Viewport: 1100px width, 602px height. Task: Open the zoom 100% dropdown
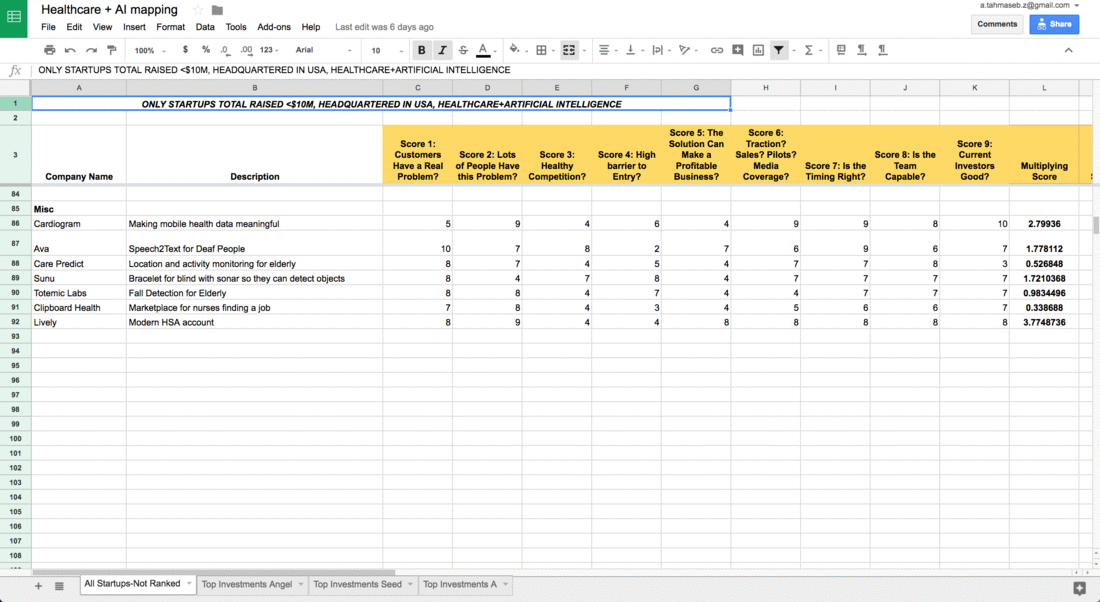click(x=150, y=51)
